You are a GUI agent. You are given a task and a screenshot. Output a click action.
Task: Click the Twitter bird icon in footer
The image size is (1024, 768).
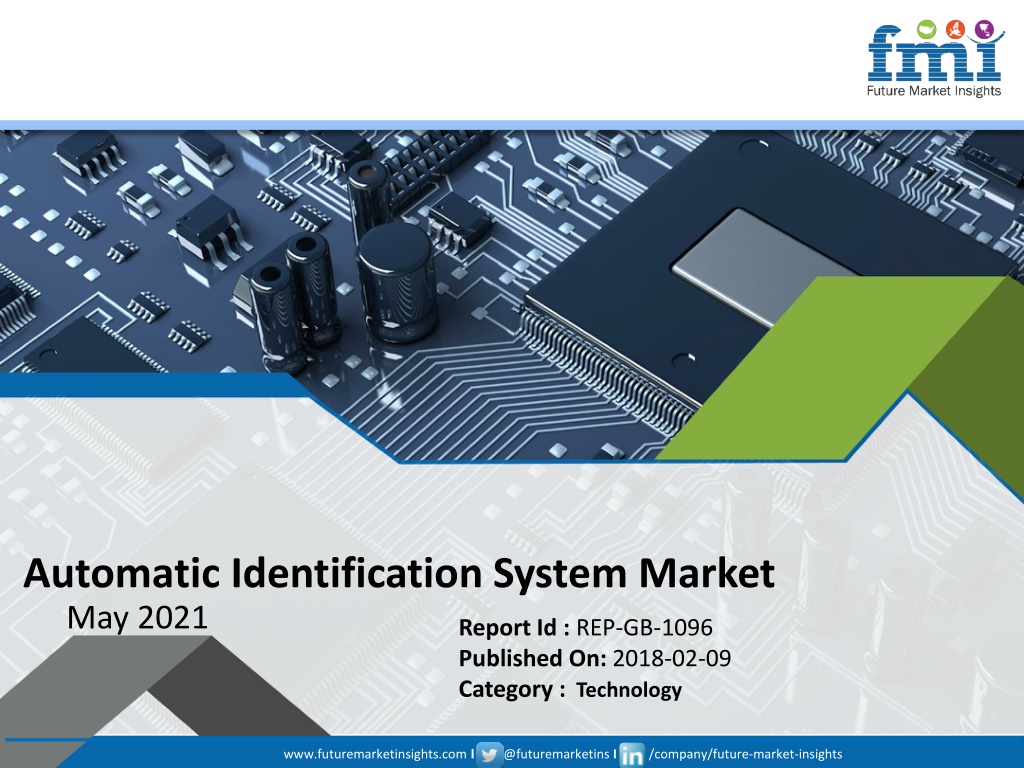coord(489,755)
